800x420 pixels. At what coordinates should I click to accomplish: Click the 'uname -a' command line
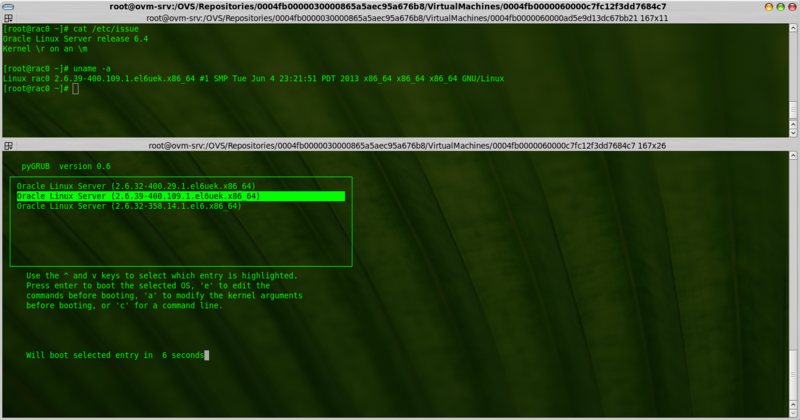pos(57,68)
